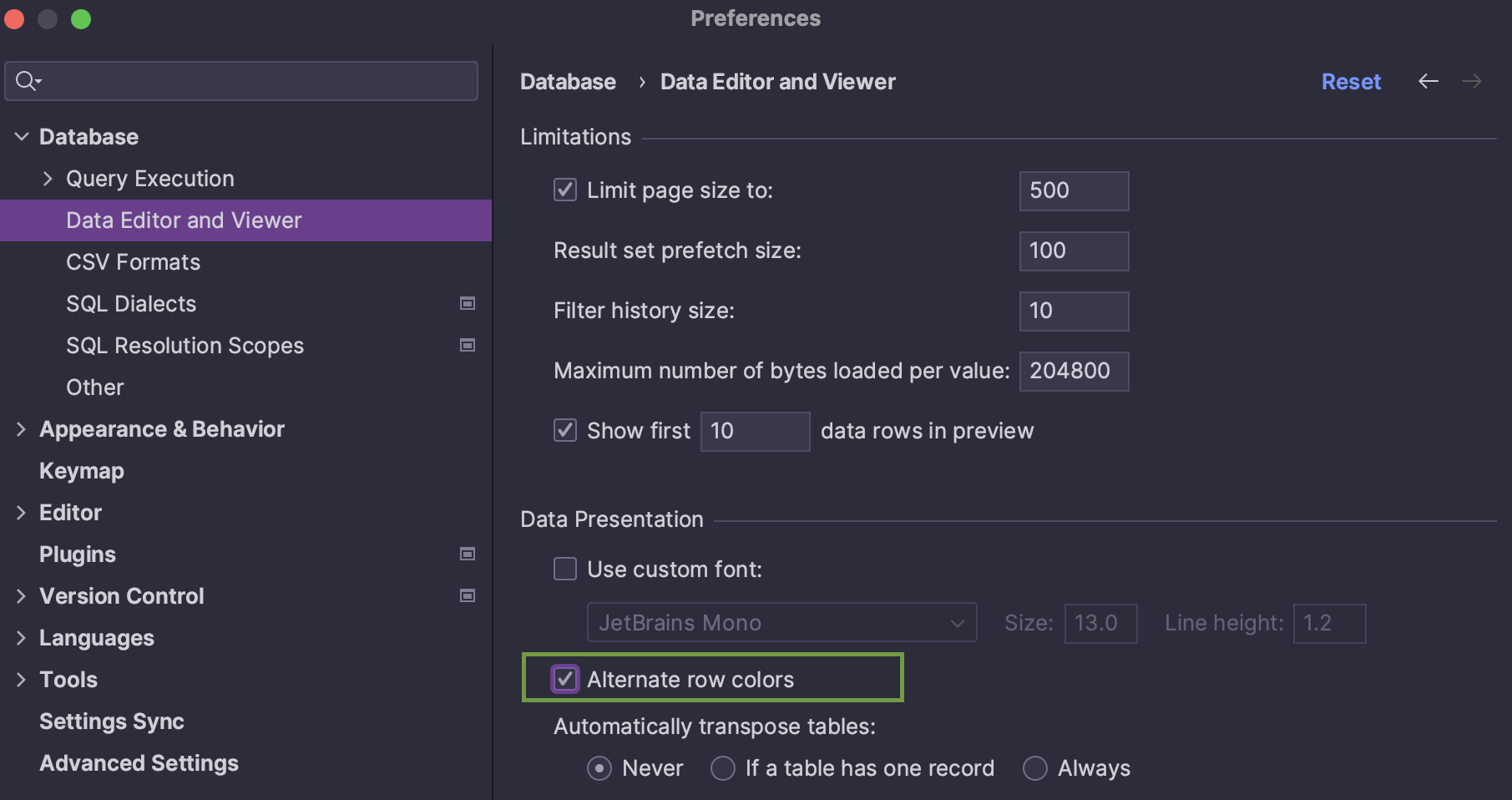Viewport: 1512px width, 800px height.
Task: Click the Reset link
Action: pos(1351,81)
